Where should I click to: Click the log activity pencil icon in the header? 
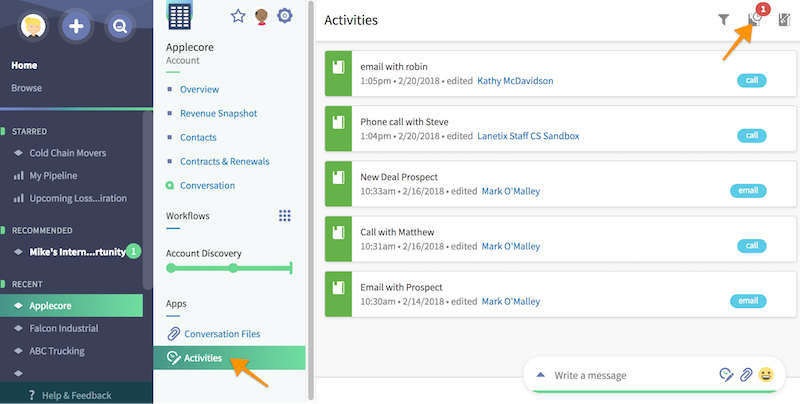pos(784,20)
